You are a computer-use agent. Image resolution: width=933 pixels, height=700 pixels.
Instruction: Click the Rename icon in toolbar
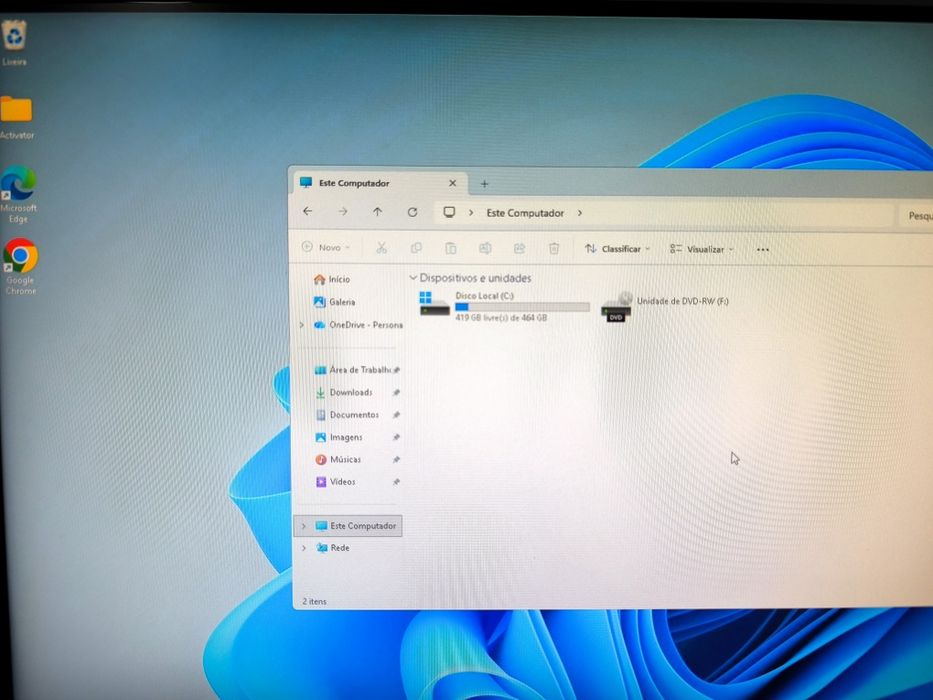click(x=485, y=248)
